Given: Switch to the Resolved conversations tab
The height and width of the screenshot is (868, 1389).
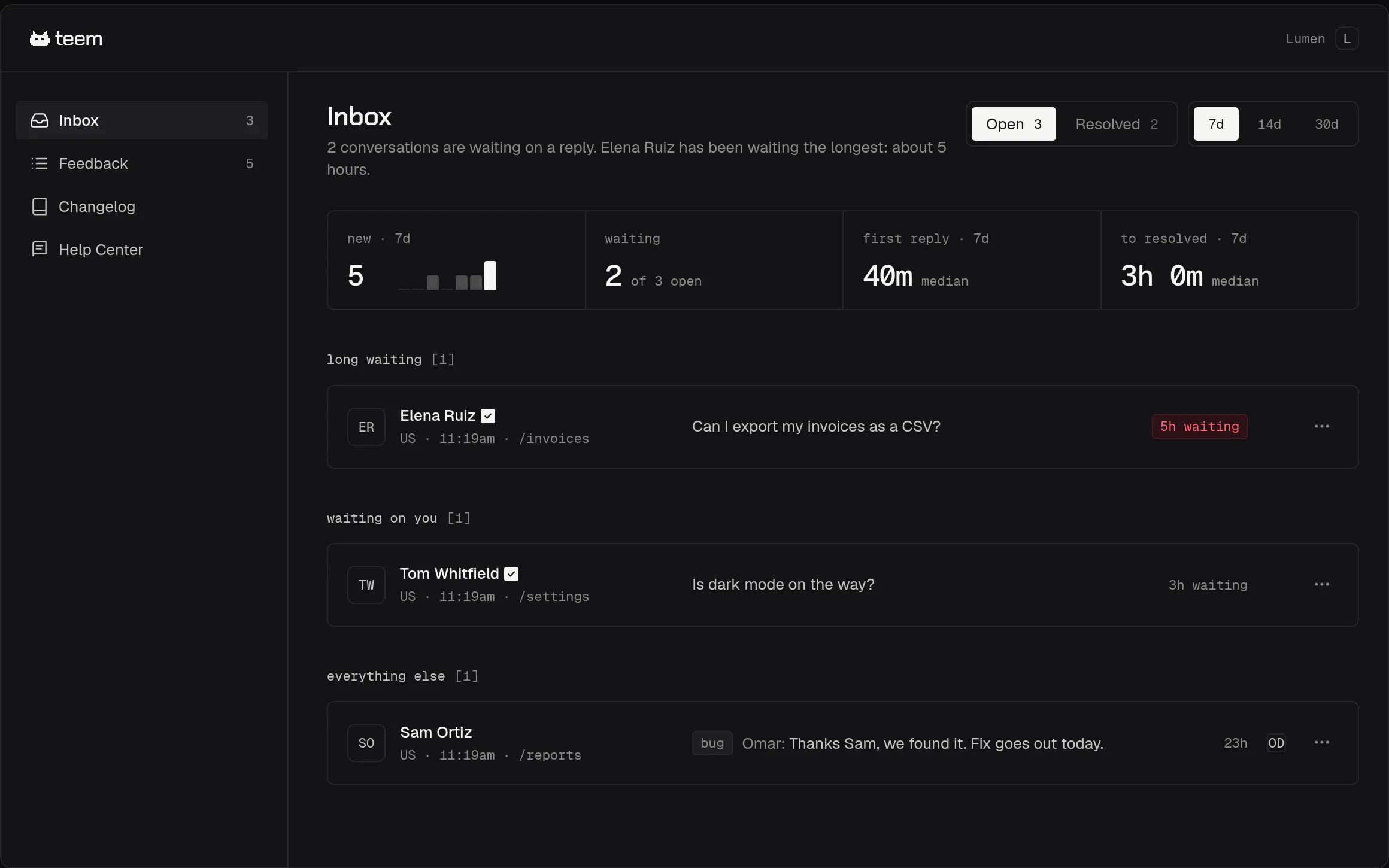Looking at the screenshot, I should (x=1117, y=124).
